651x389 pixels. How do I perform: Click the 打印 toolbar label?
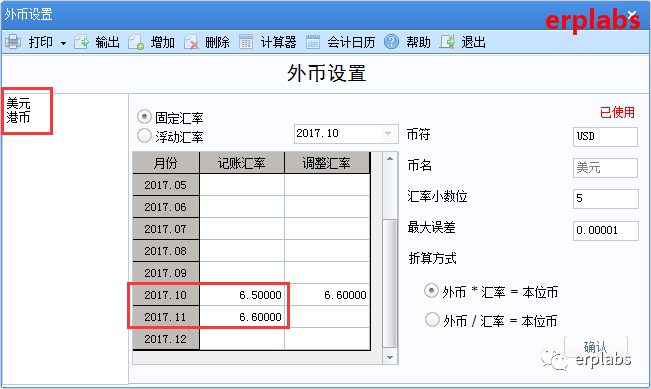[41, 42]
